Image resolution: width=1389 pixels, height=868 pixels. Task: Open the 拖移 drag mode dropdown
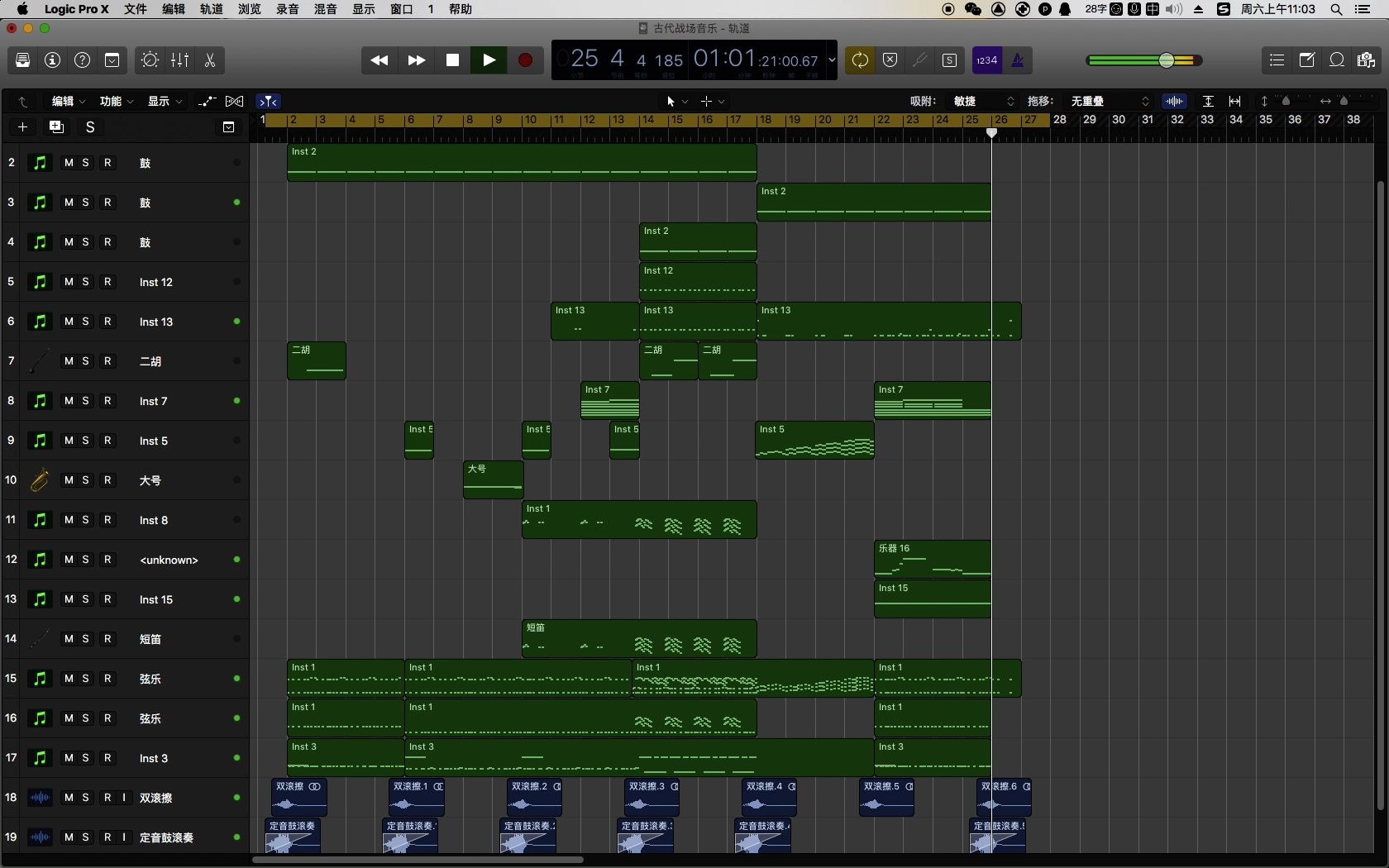tap(1110, 102)
